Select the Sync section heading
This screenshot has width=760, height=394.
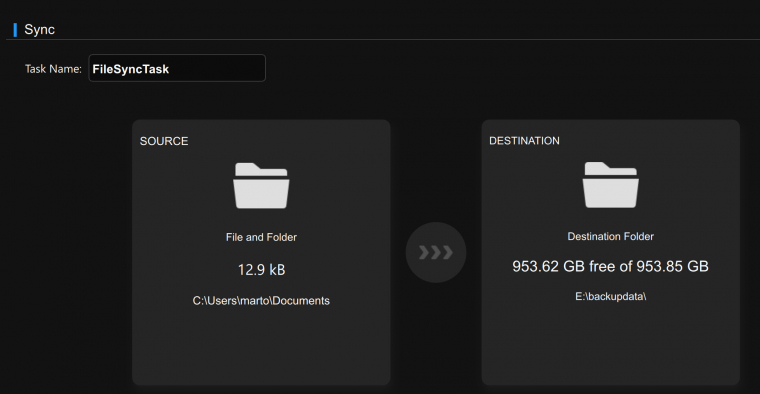pyautogui.click(x=39, y=30)
